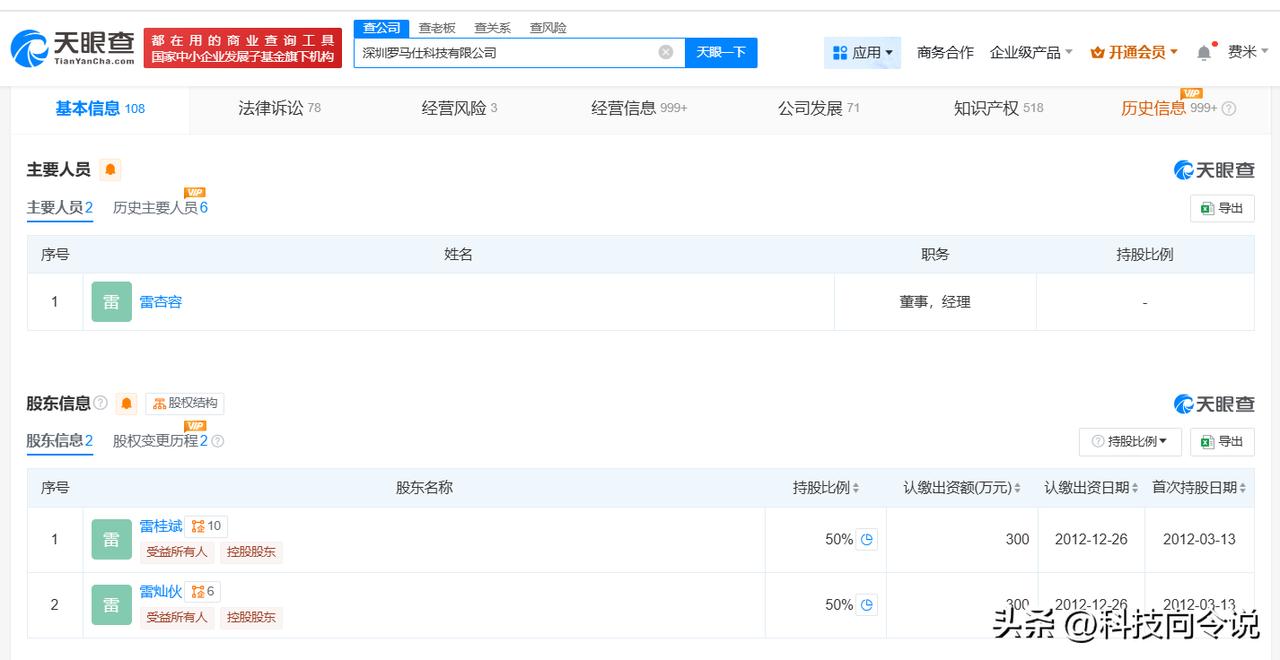Switch to the 知识产权 tab

[998, 108]
